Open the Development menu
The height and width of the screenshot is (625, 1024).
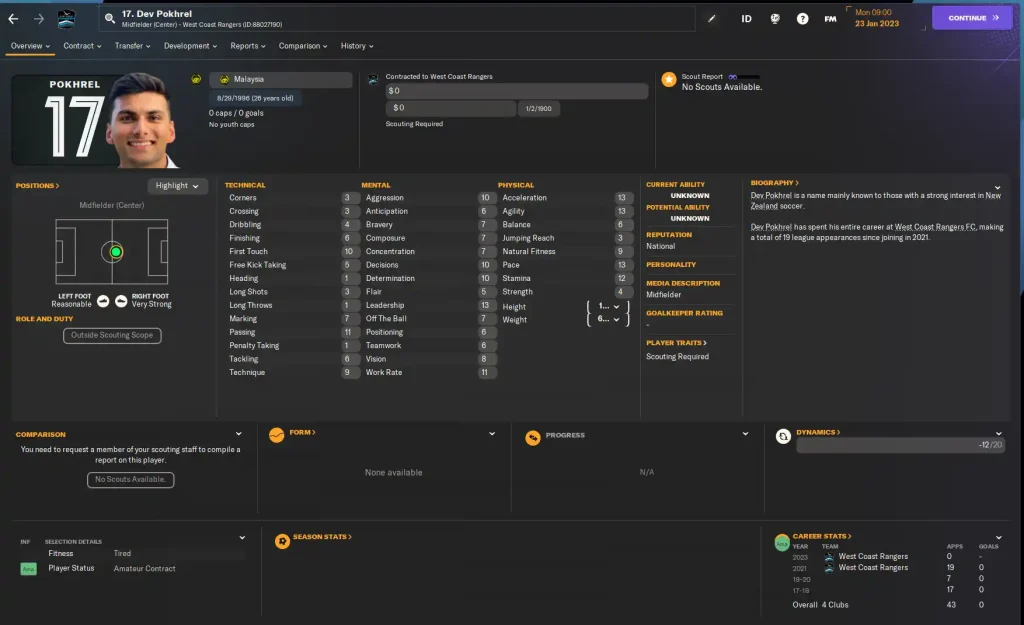click(191, 46)
